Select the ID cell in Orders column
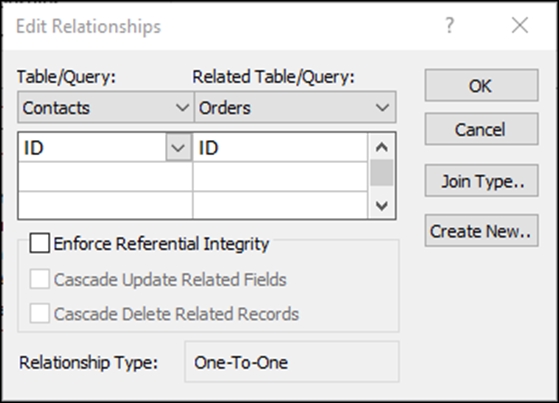Viewport: 559px width, 403px height. 280,147
